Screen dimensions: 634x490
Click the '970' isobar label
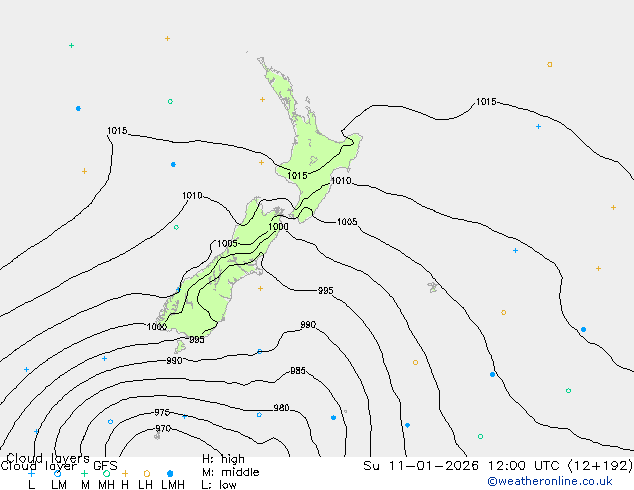(163, 429)
